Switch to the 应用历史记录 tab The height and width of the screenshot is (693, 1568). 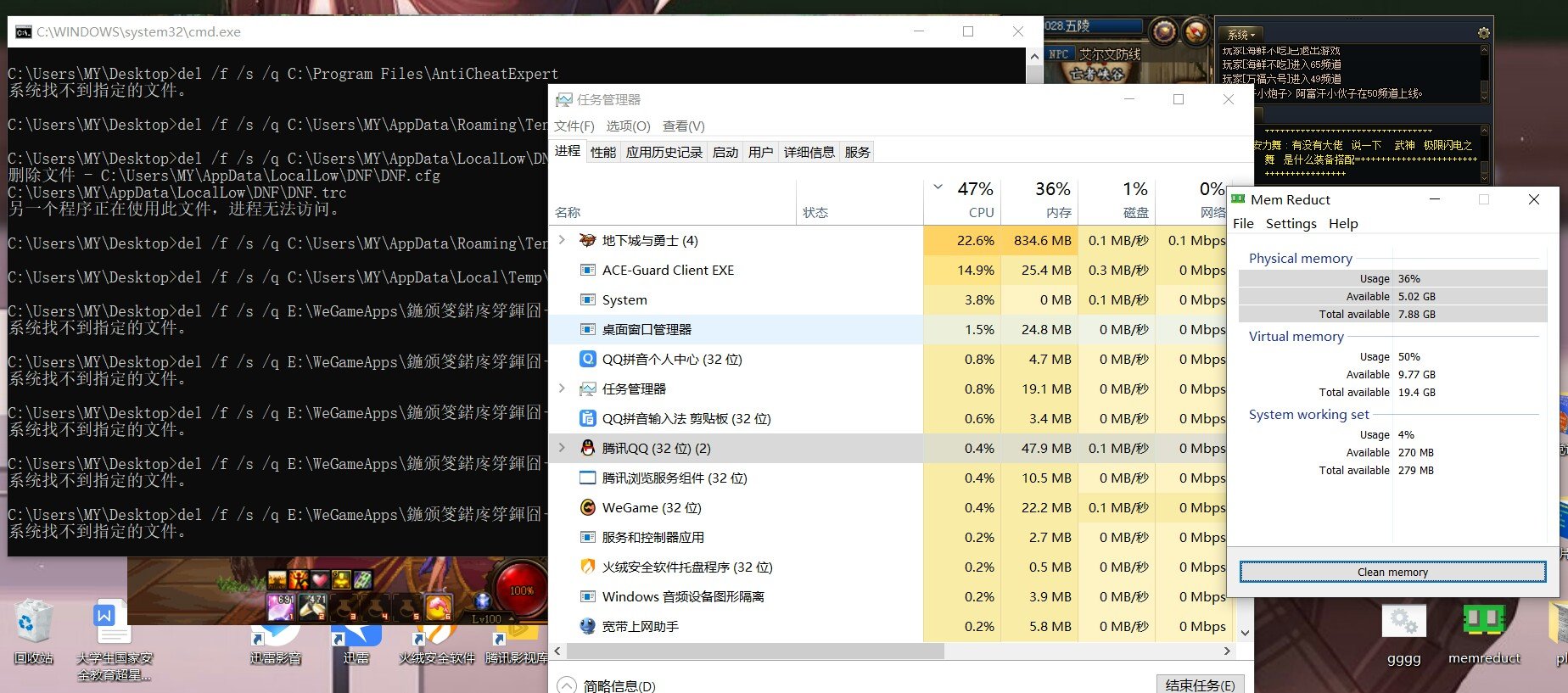pos(664,152)
